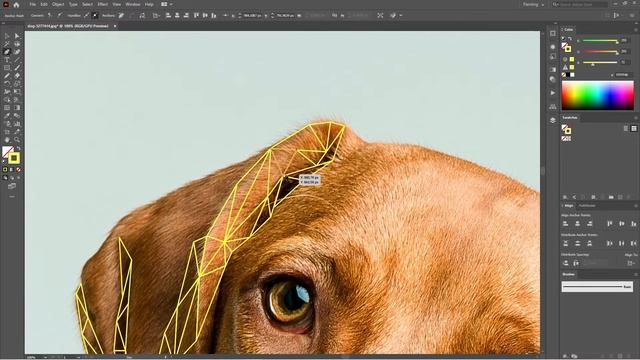Click Horizontal Align Left in Align panel

coord(566,224)
